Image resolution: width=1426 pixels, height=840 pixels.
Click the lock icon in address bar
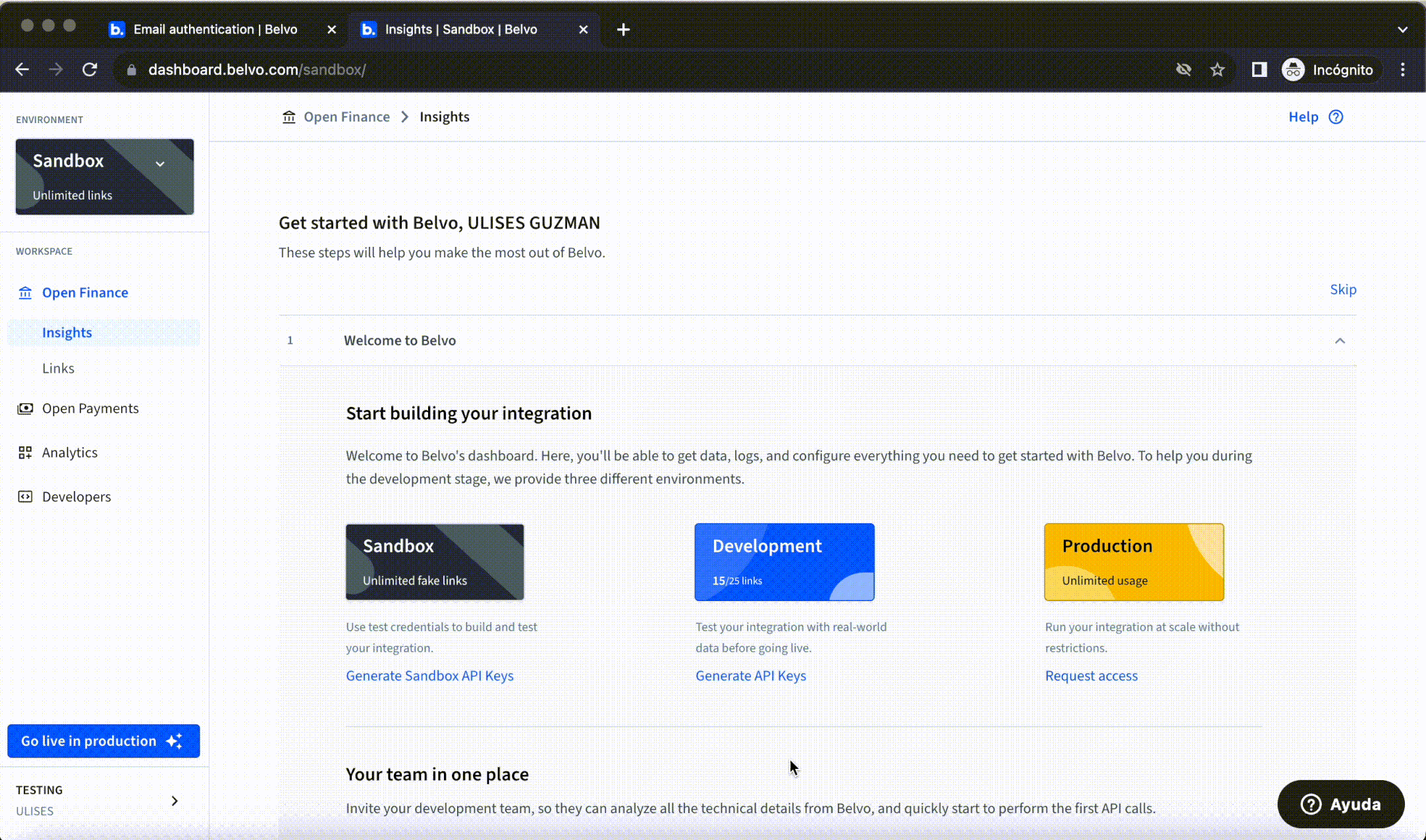pos(132,70)
